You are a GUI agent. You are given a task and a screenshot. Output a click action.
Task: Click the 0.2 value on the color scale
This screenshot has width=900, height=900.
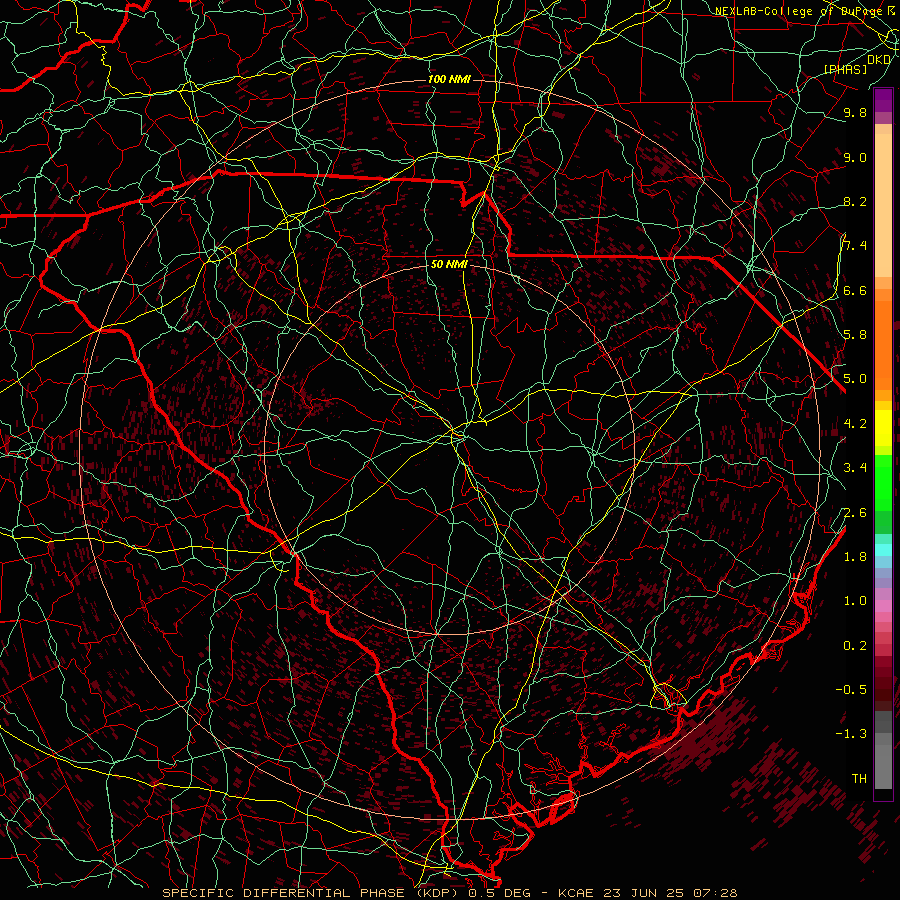point(855,646)
